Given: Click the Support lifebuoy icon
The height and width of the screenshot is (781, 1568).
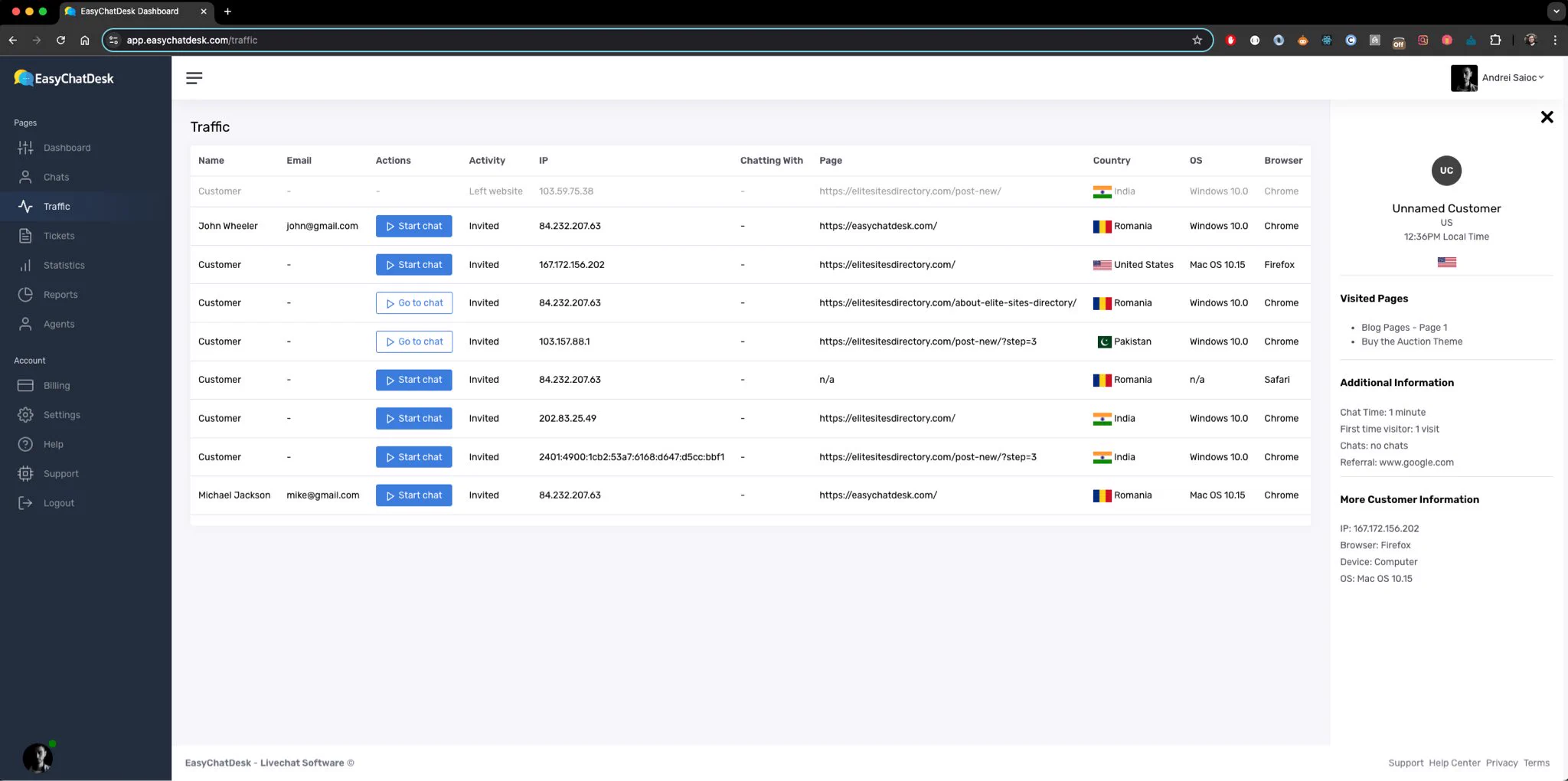Looking at the screenshot, I should 25,473.
